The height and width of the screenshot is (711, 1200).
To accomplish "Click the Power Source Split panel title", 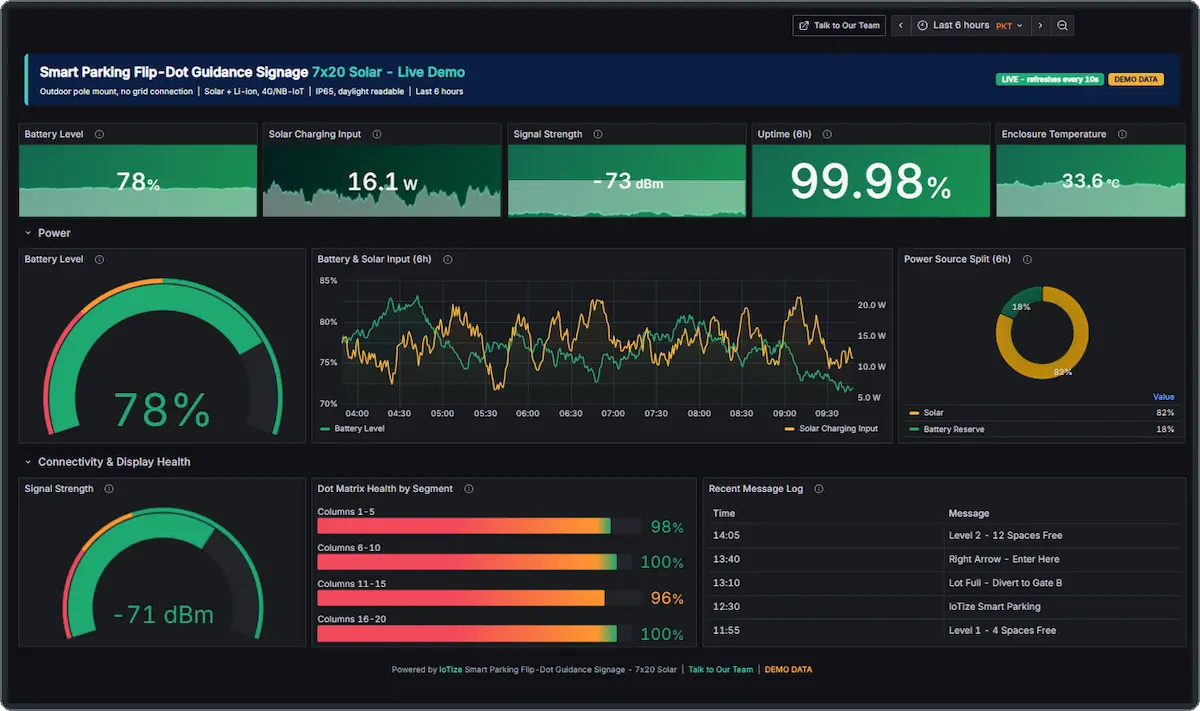I will coord(957,259).
